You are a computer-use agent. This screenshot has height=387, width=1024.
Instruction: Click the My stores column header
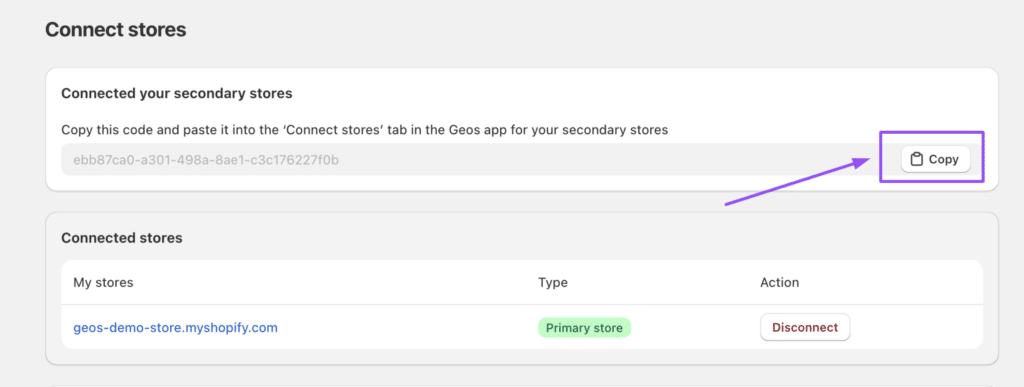pyautogui.click(x=103, y=283)
